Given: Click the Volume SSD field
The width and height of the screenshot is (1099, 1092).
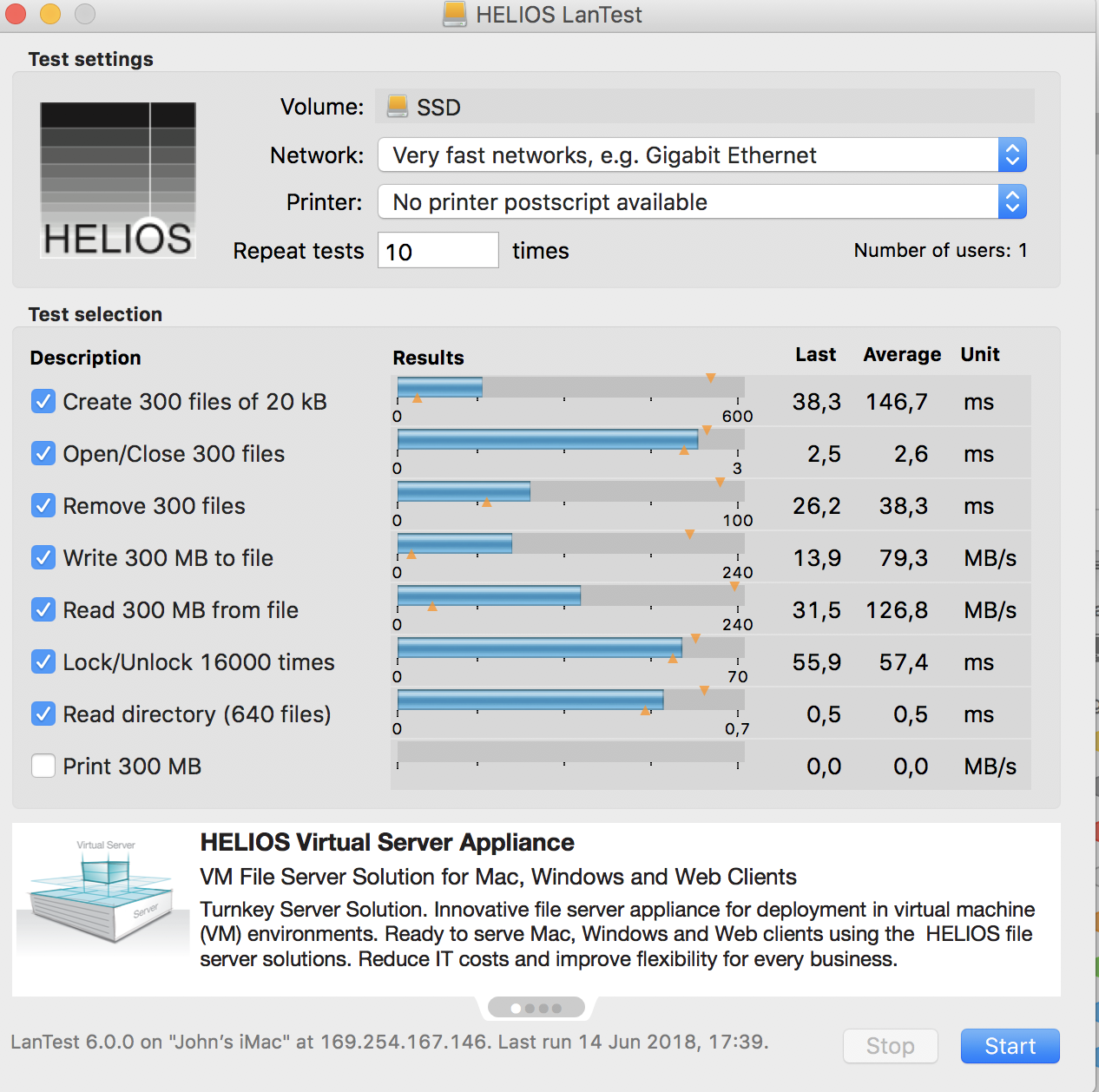Looking at the screenshot, I should point(705,107).
